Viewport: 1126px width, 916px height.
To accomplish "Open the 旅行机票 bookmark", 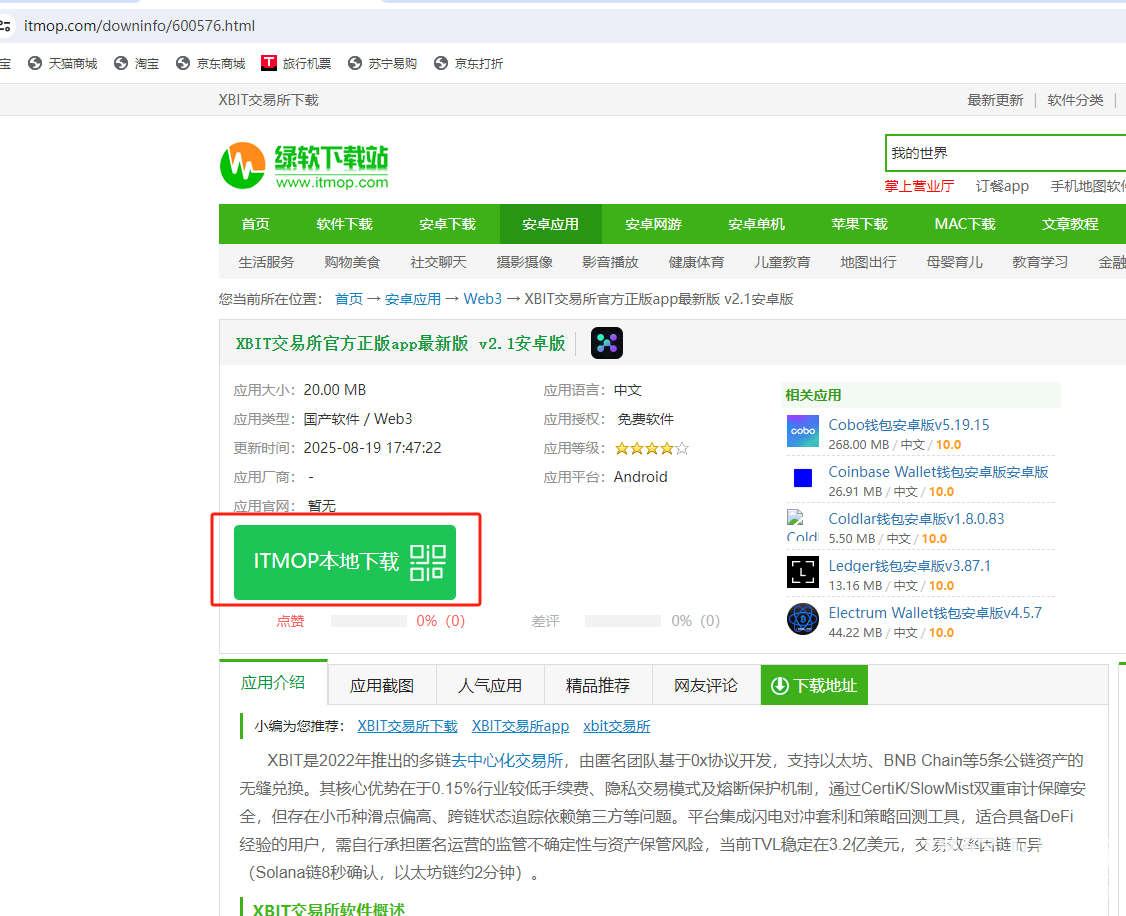I will [x=296, y=63].
